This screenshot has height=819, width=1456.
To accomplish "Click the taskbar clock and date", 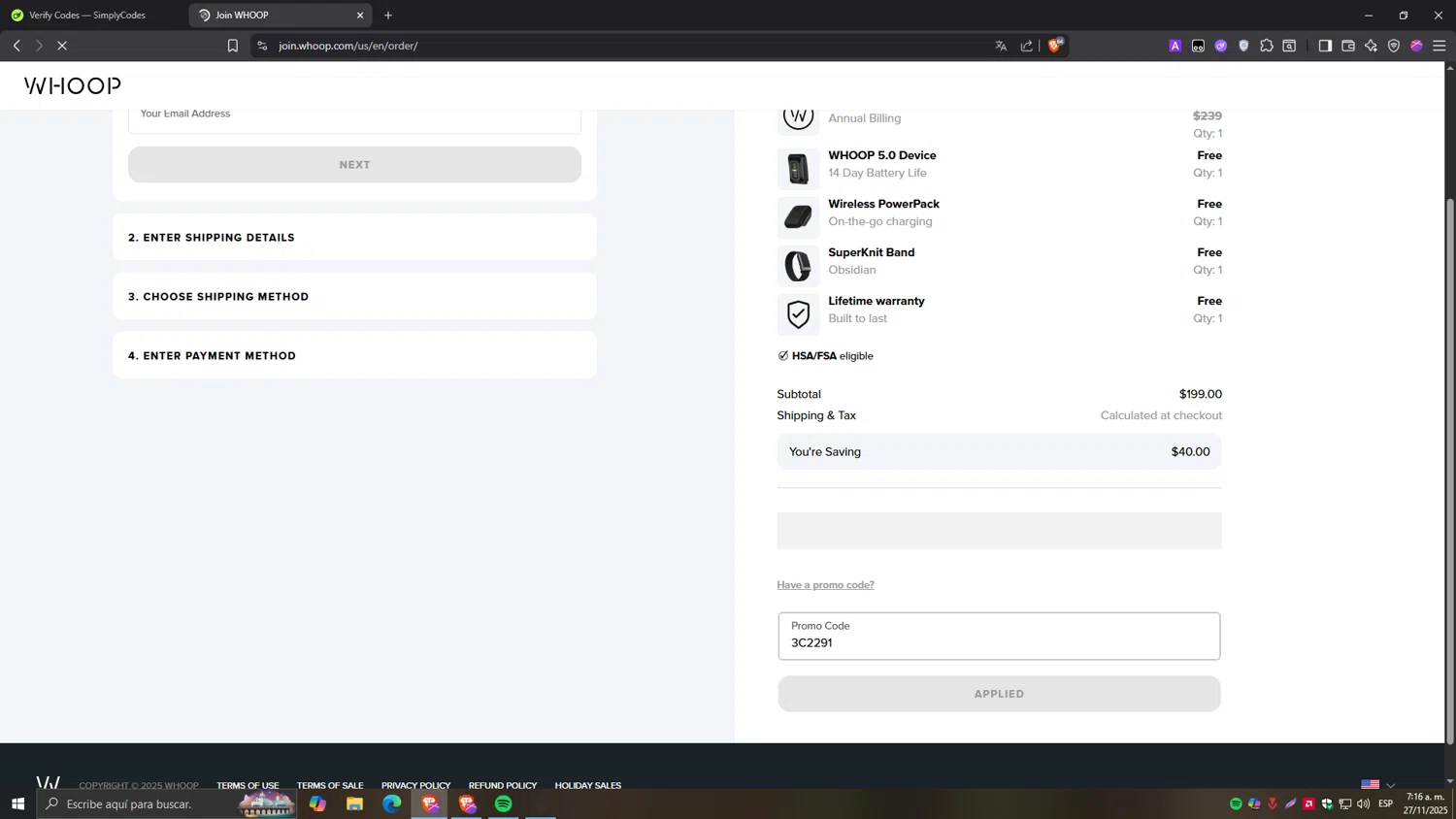I will [x=1425, y=803].
